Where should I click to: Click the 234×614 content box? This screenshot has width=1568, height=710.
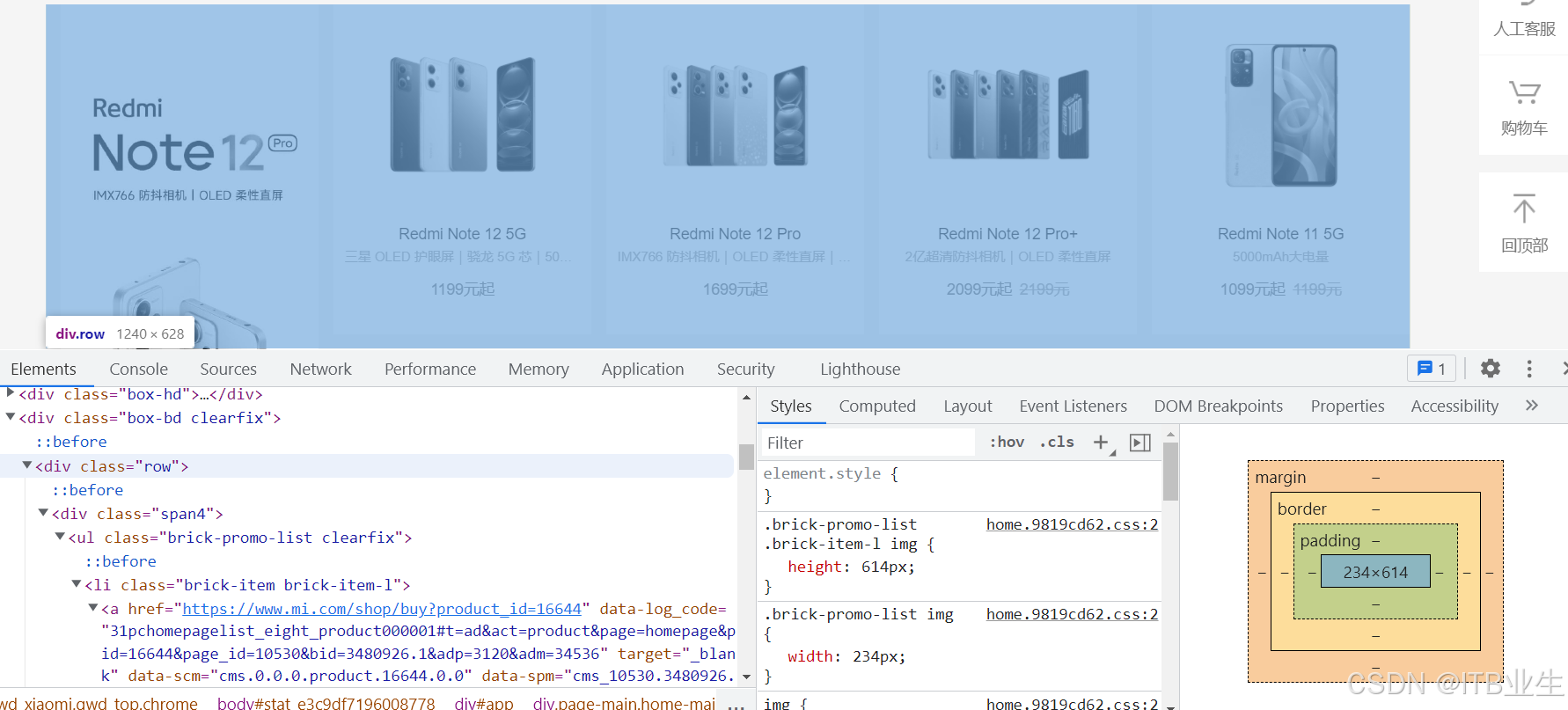pos(1375,572)
